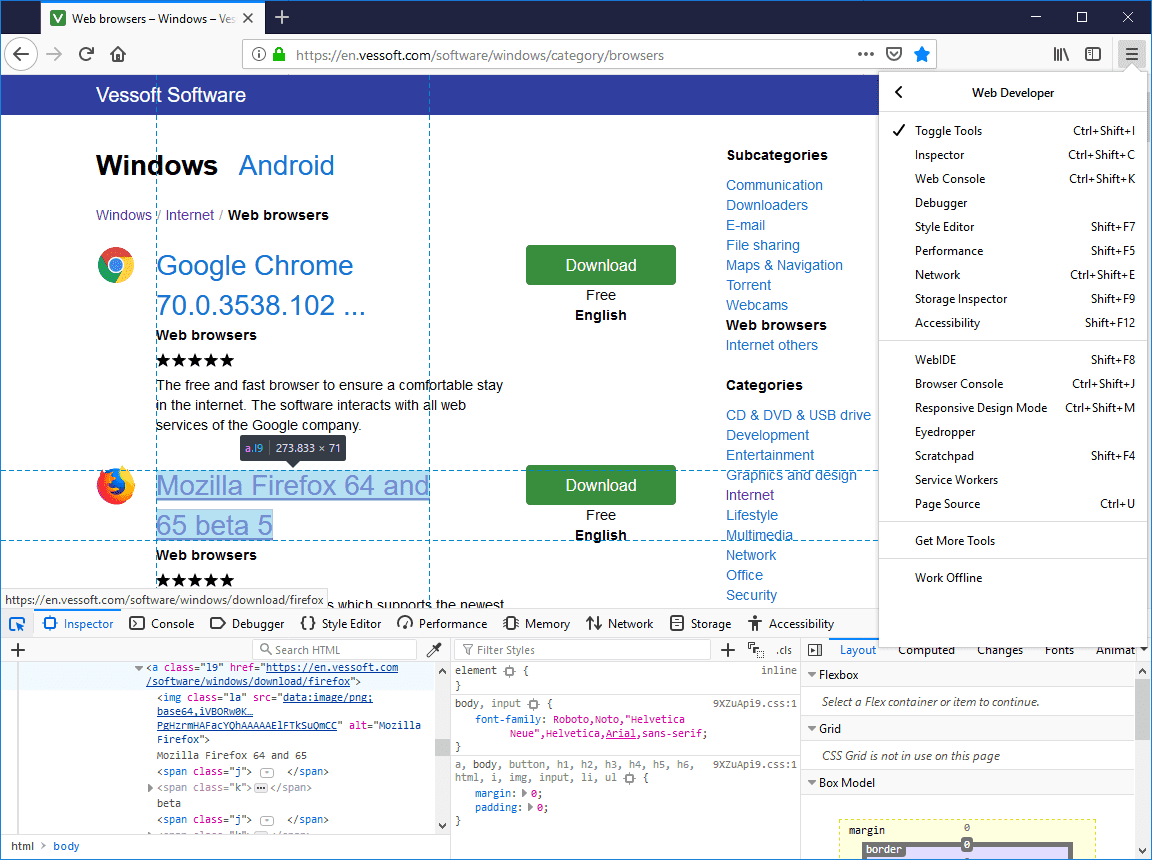Viewport: 1152px width, 860px height.
Task: Download Google Chrome with its green button
Action: pos(601,265)
